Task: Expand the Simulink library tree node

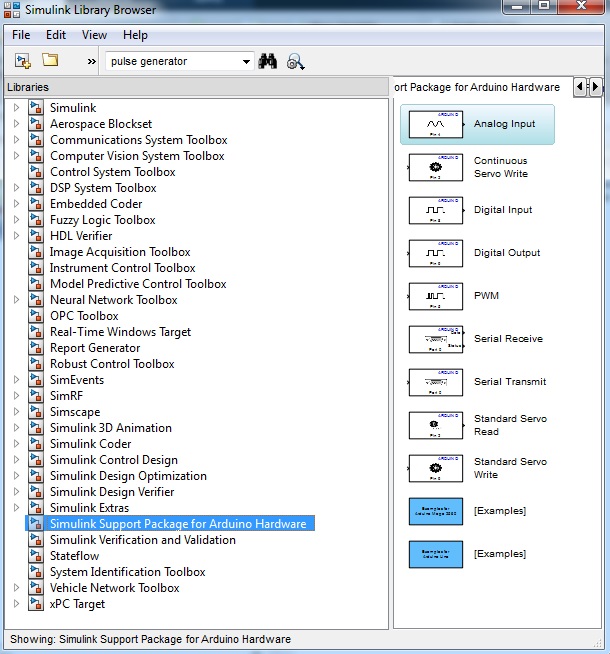Action: 16,108
